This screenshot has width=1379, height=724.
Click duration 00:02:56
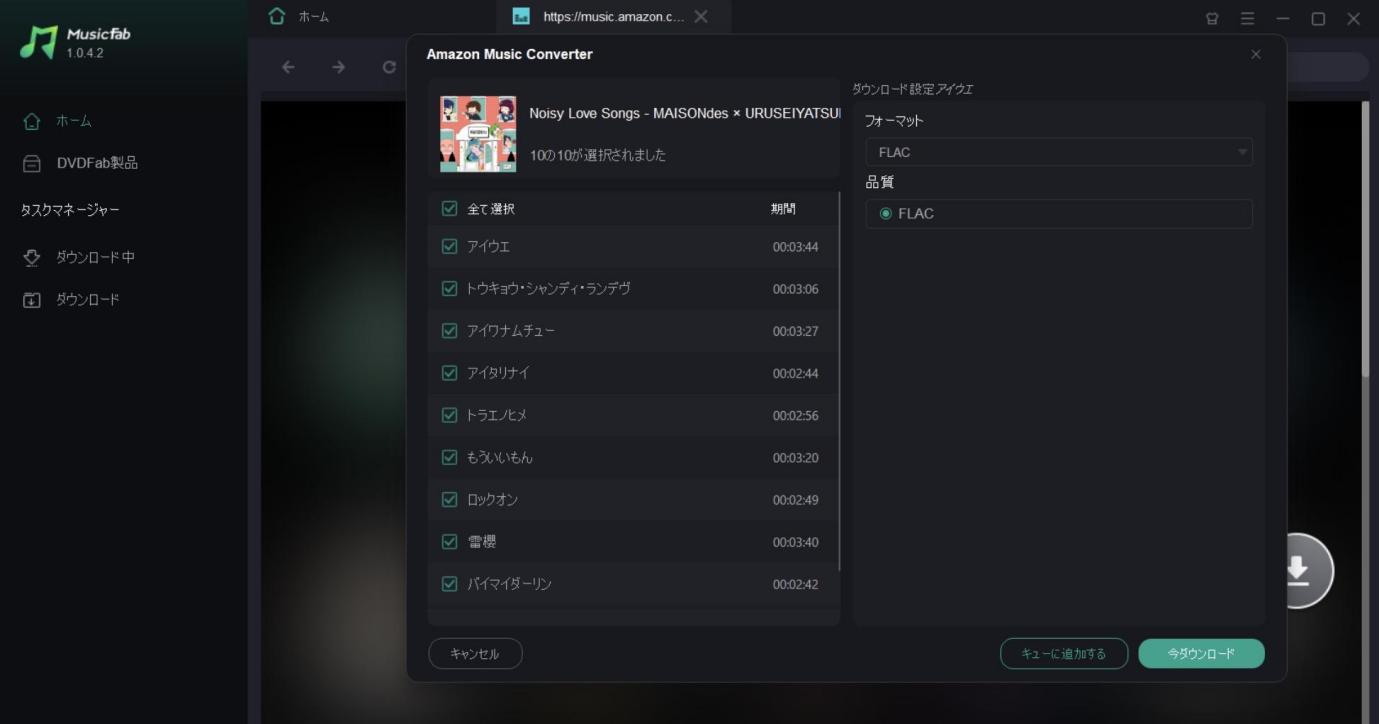795,415
